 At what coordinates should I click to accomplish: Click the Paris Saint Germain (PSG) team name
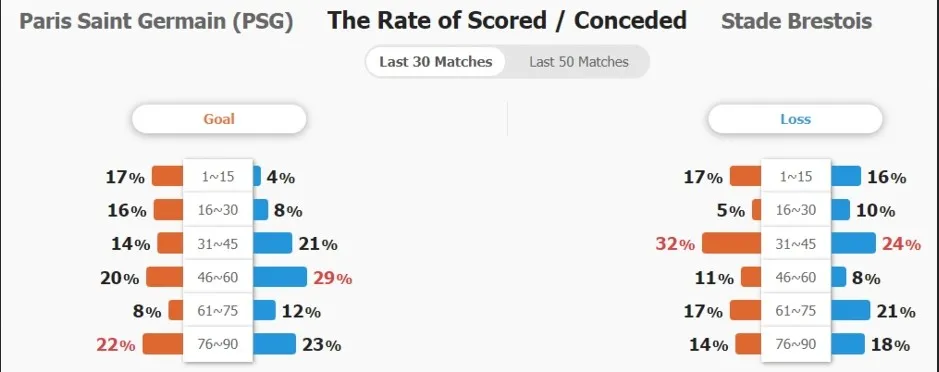(156, 22)
